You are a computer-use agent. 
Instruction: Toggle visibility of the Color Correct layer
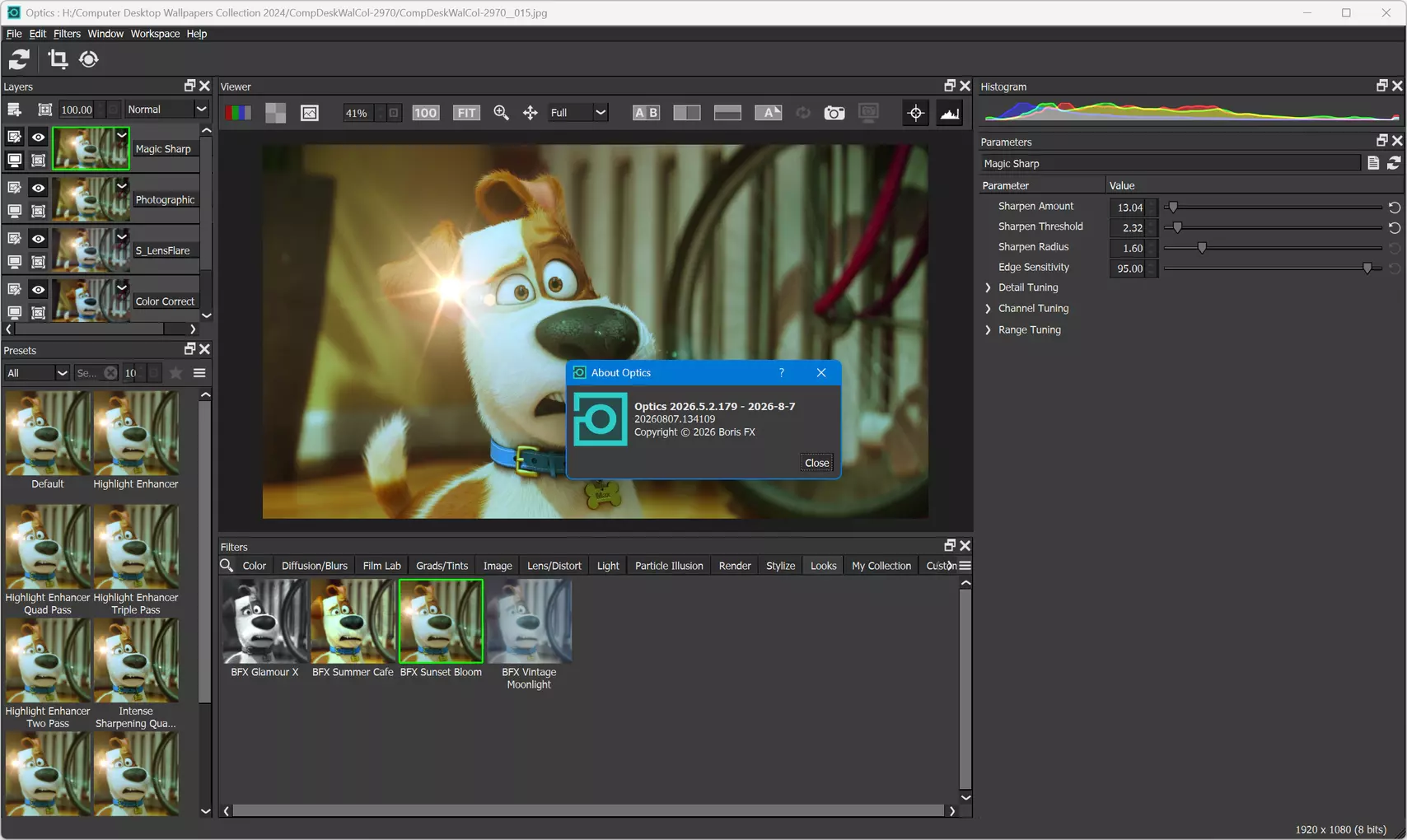pos(38,290)
